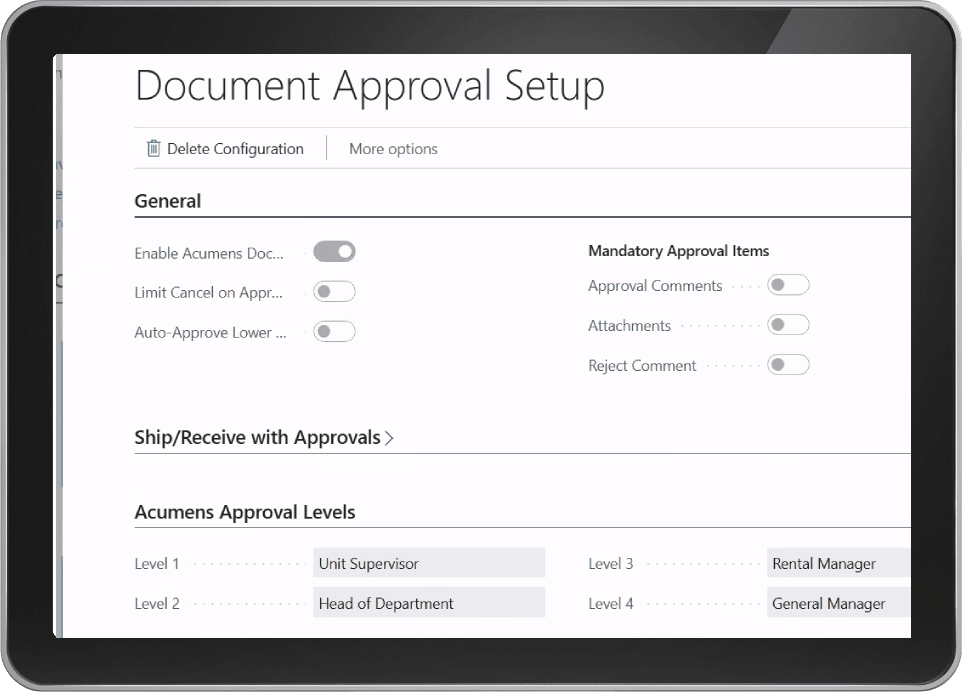Click the Approval Comments label

click(x=655, y=286)
